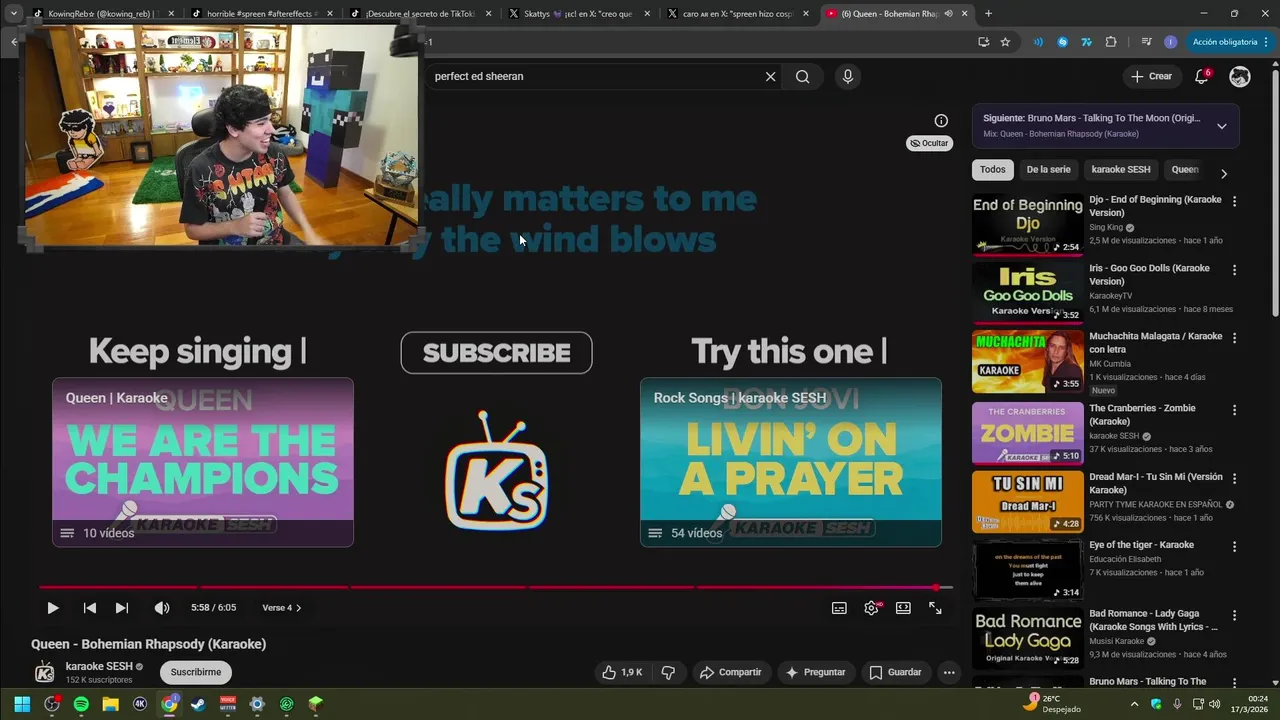Click the Ks channel logo on end screen
This screenshot has width=1280, height=720.
point(496,470)
